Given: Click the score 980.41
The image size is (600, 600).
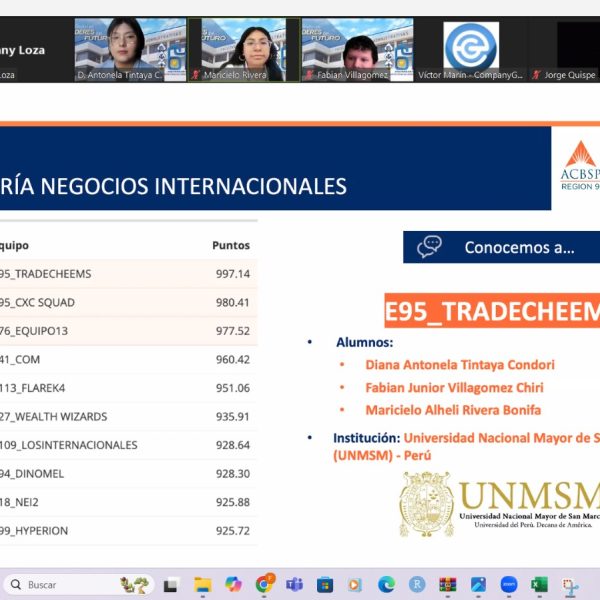Looking at the screenshot, I should [233, 303].
